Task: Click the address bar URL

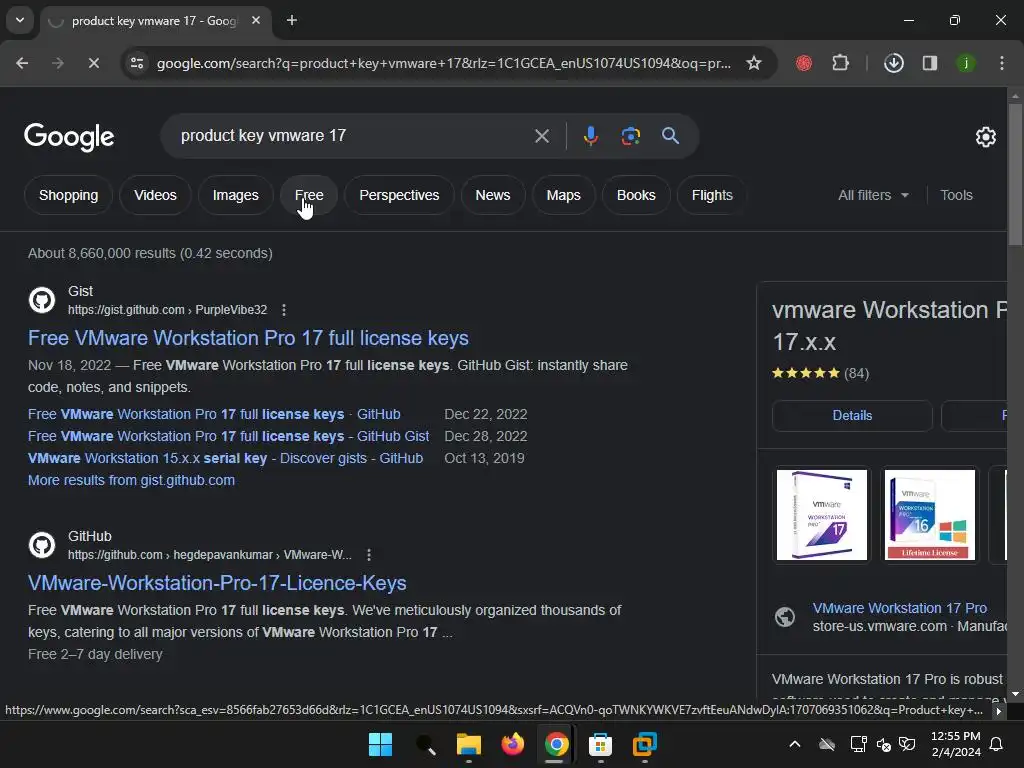Action: click(444, 63)
